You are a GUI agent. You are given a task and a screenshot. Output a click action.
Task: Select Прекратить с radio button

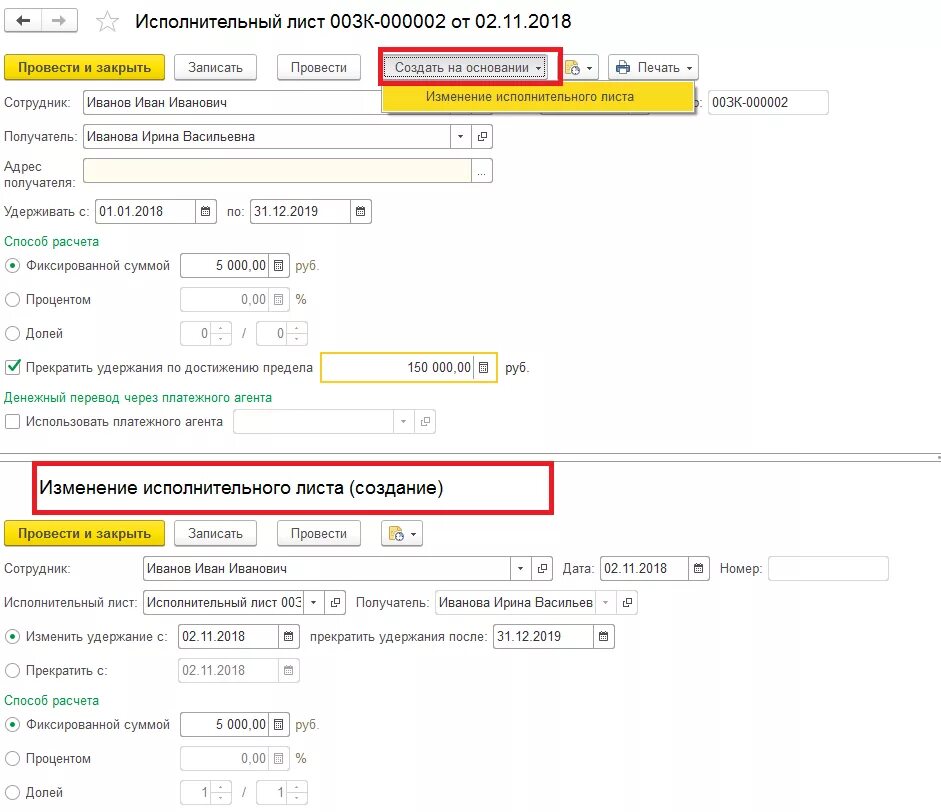click(13, 670)
